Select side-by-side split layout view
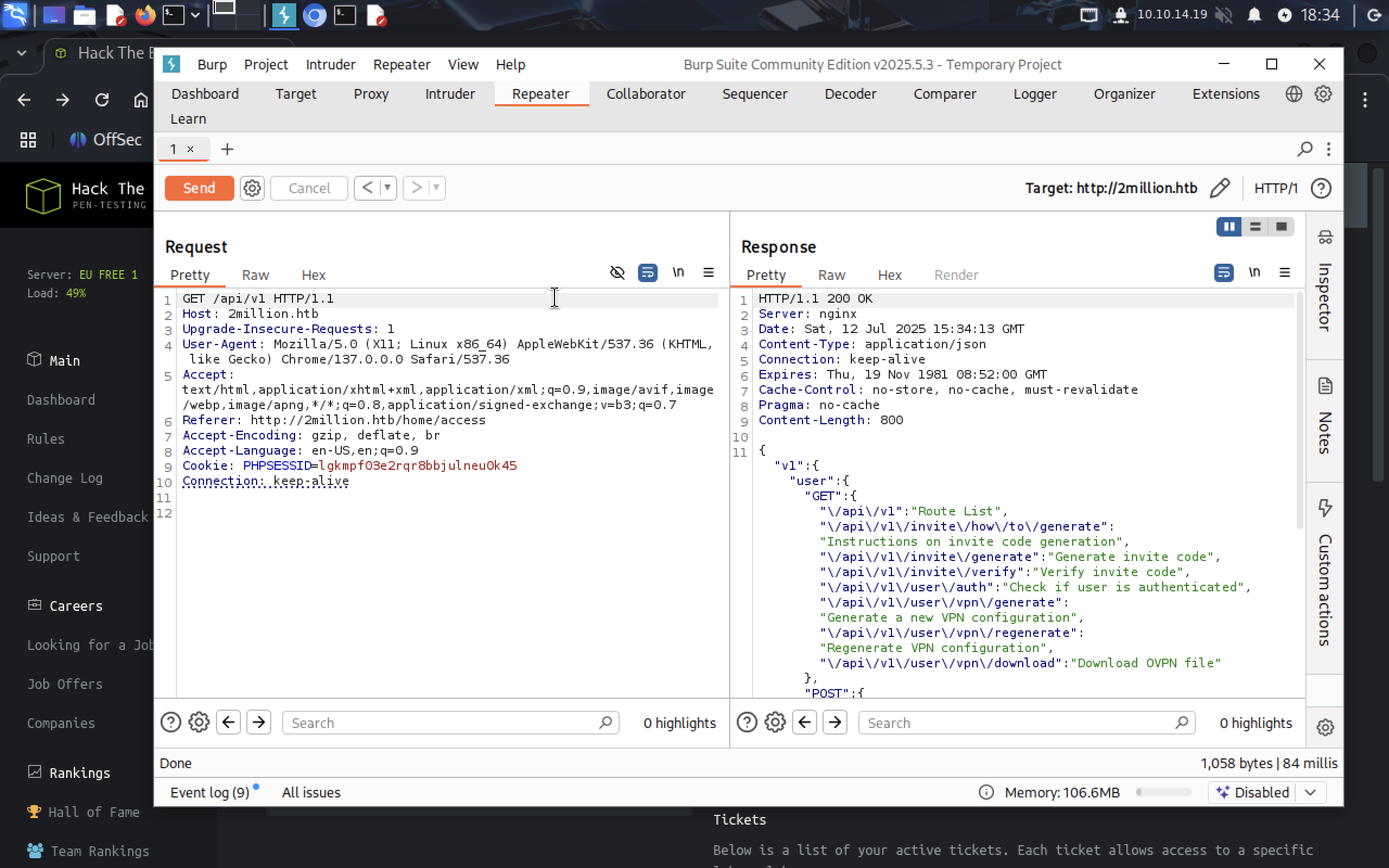This screenshot has width=1389, height=868. coord(1229,227)
